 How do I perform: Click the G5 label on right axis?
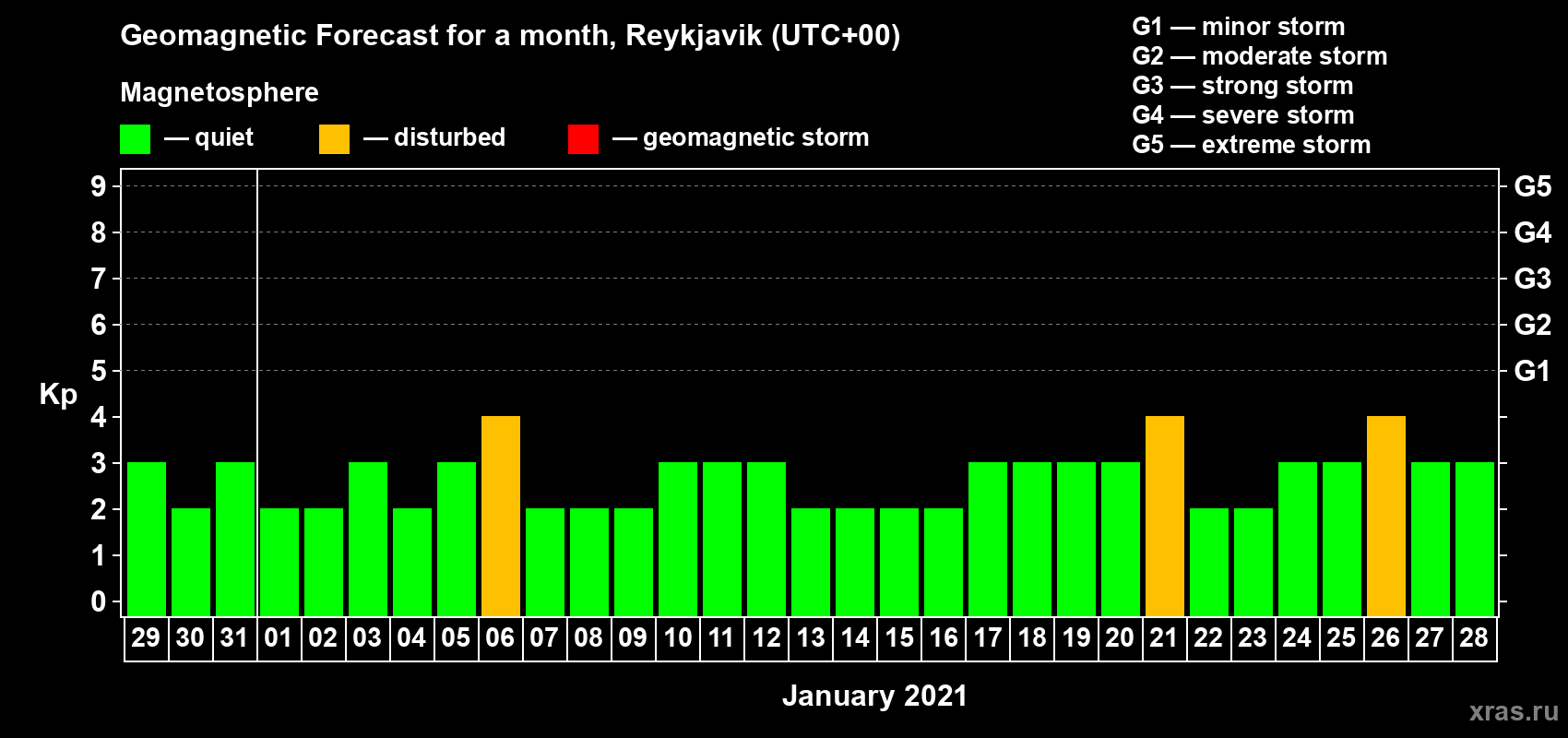[x=1532, y=186]
